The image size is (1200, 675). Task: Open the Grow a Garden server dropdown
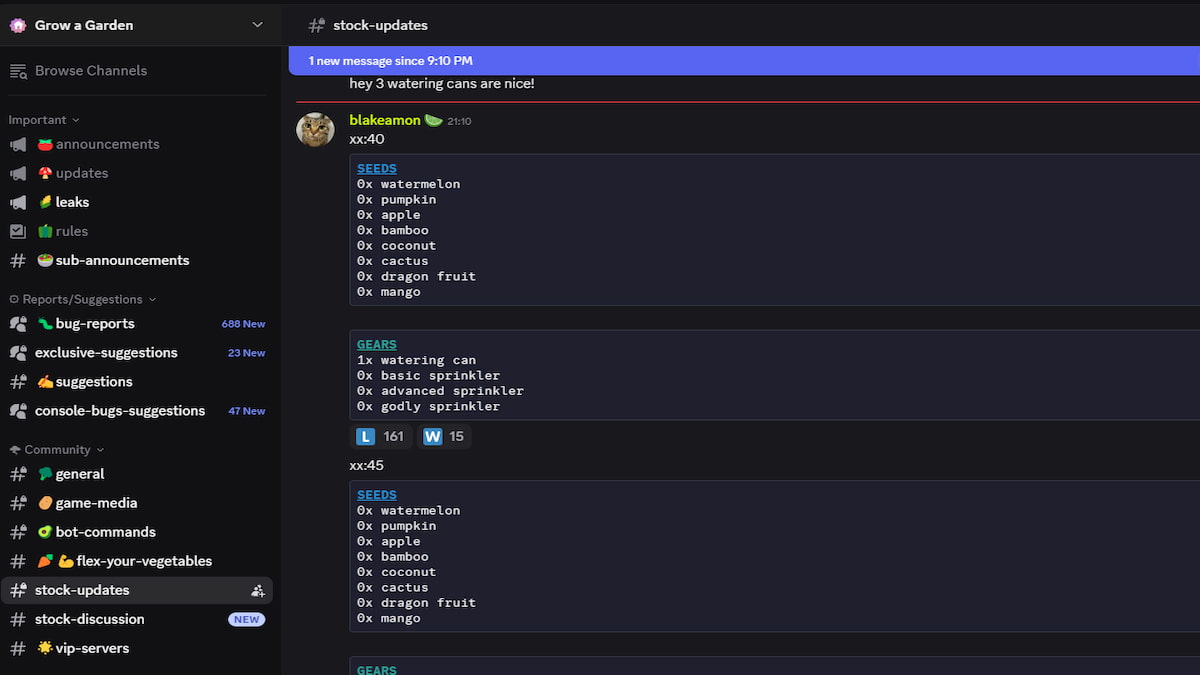[x=258, y=24]
